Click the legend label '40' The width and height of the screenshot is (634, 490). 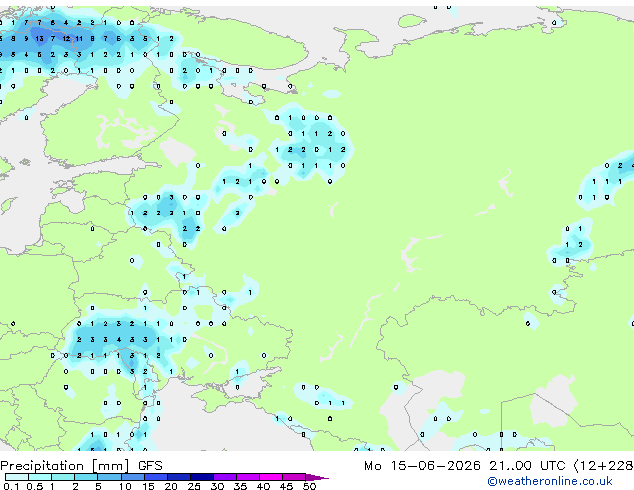click(x=263, y=486)
